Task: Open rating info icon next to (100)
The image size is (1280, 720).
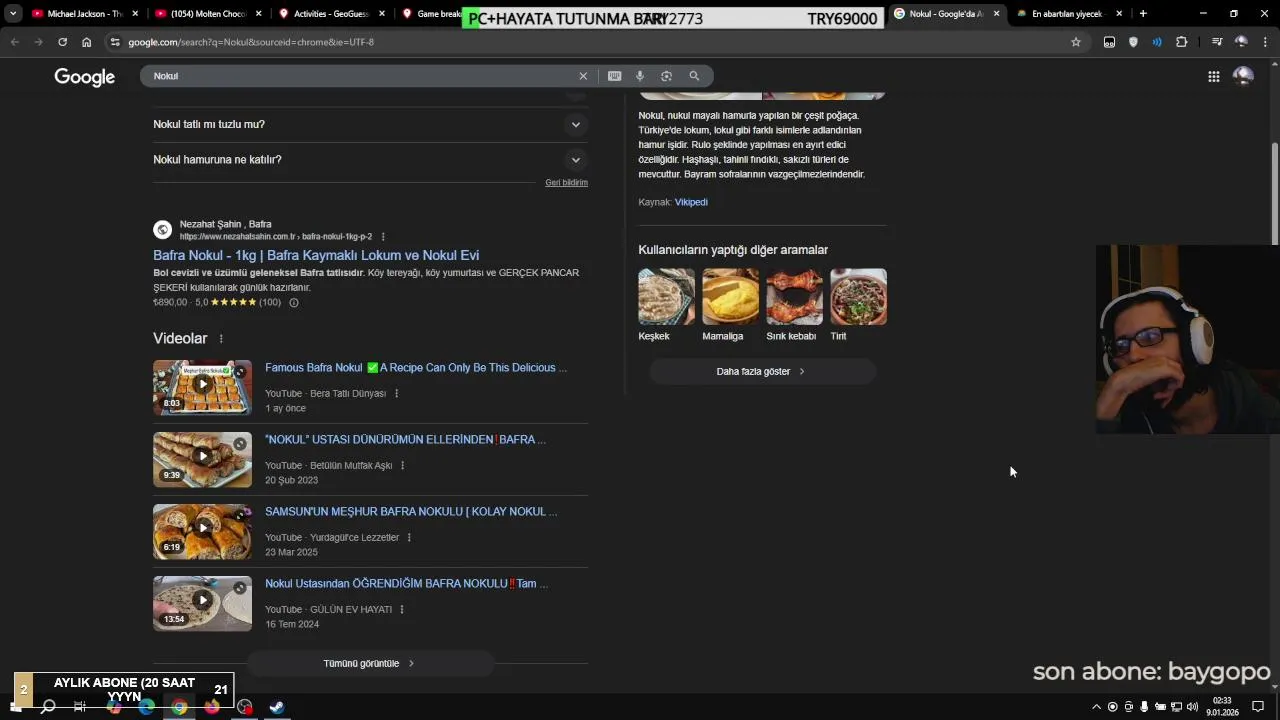Action: point(293,302)
